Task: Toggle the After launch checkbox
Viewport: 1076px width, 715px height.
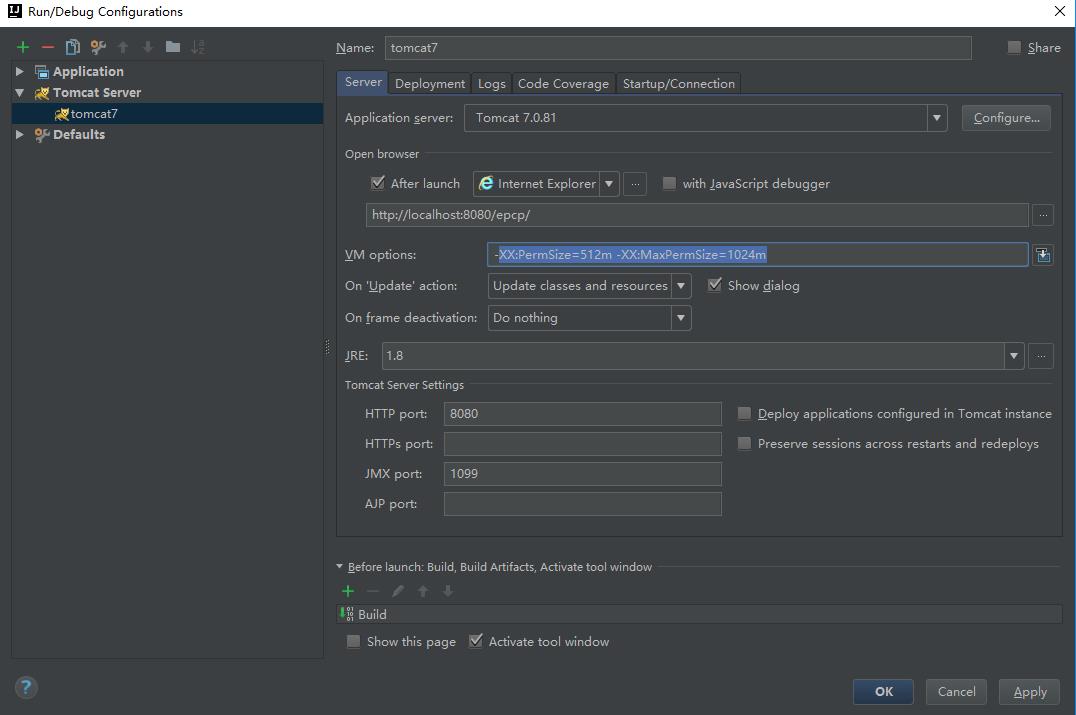Action: click(x=378, y=183)
